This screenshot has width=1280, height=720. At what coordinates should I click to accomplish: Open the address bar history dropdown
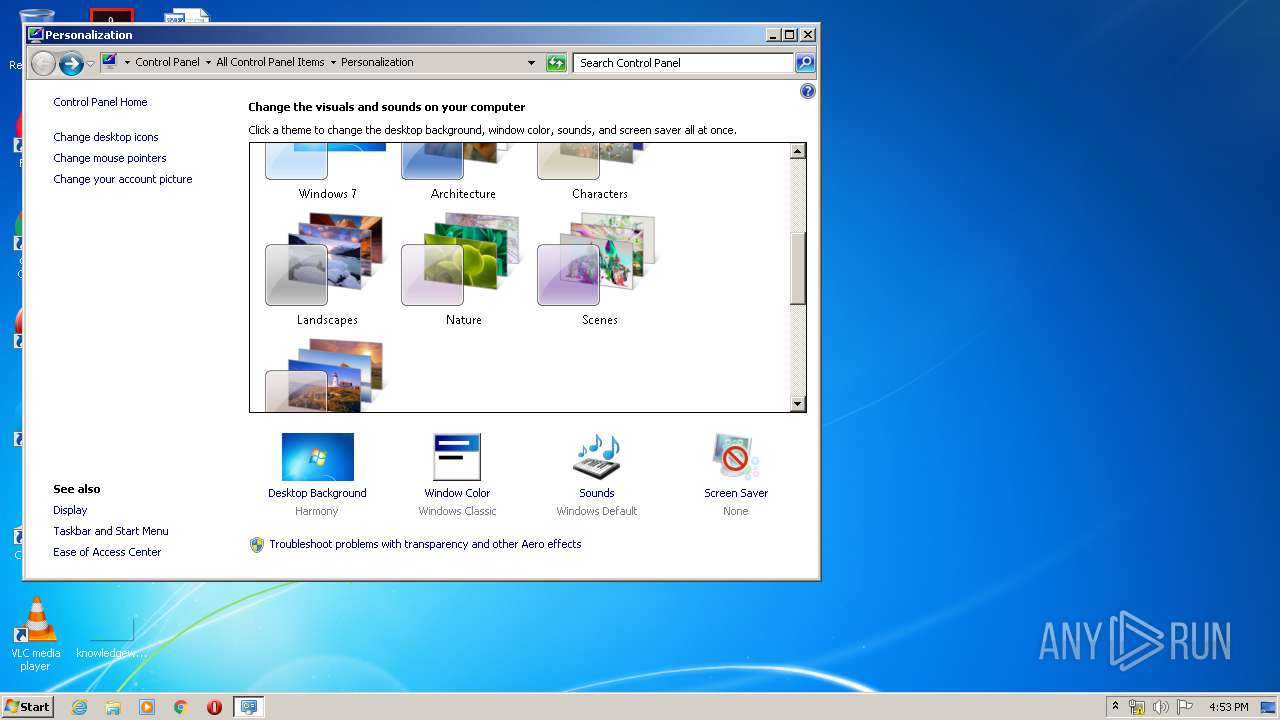click(x=532, y=63)
